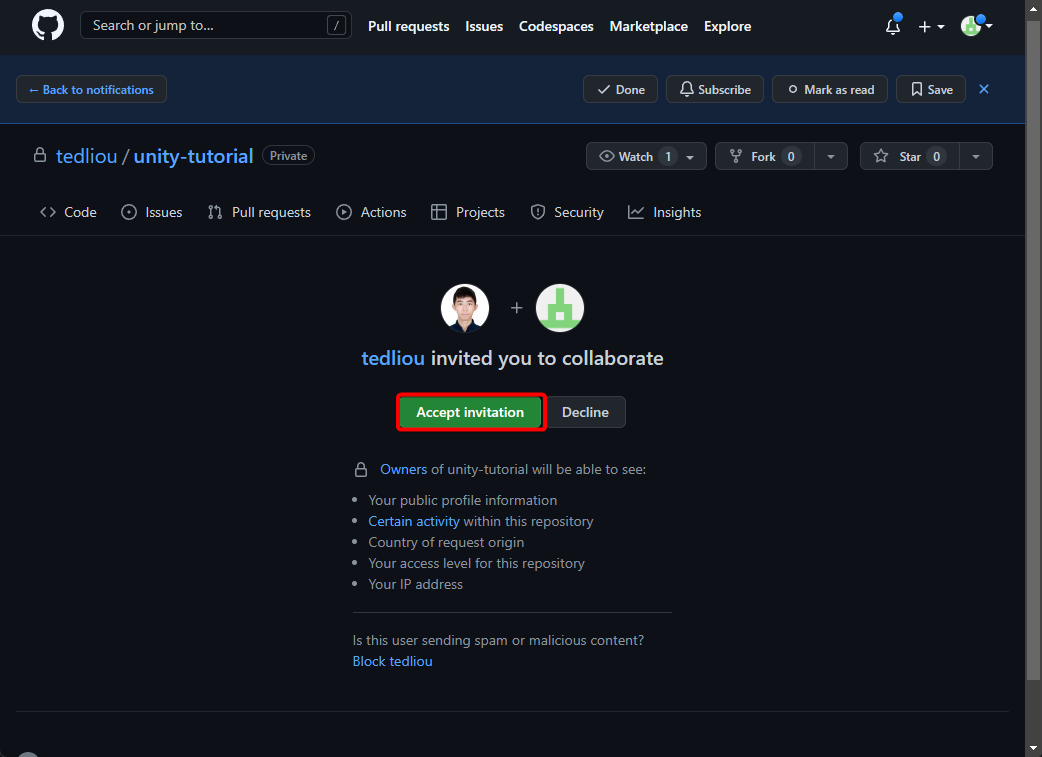
Task: Save this notification
Action: (931, 89)
